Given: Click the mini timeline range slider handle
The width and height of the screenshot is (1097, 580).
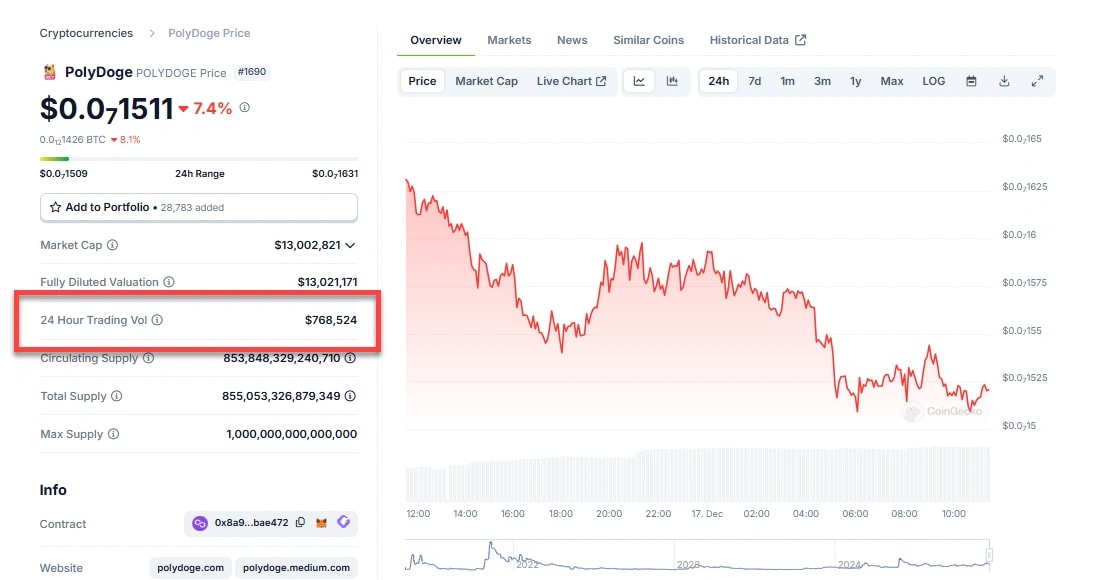Looking at the screenshot, I should point(989,555).
